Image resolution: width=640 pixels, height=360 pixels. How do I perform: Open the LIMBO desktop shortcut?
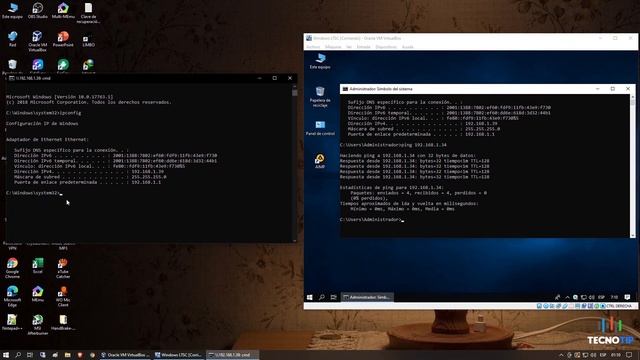click(x=88, y=41)
